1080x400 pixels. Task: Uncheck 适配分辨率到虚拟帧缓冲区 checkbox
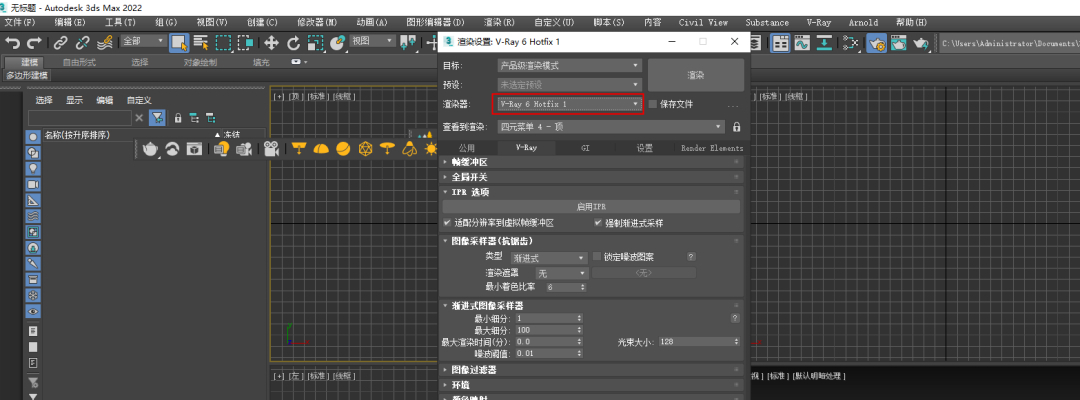(x=448, y=223)
